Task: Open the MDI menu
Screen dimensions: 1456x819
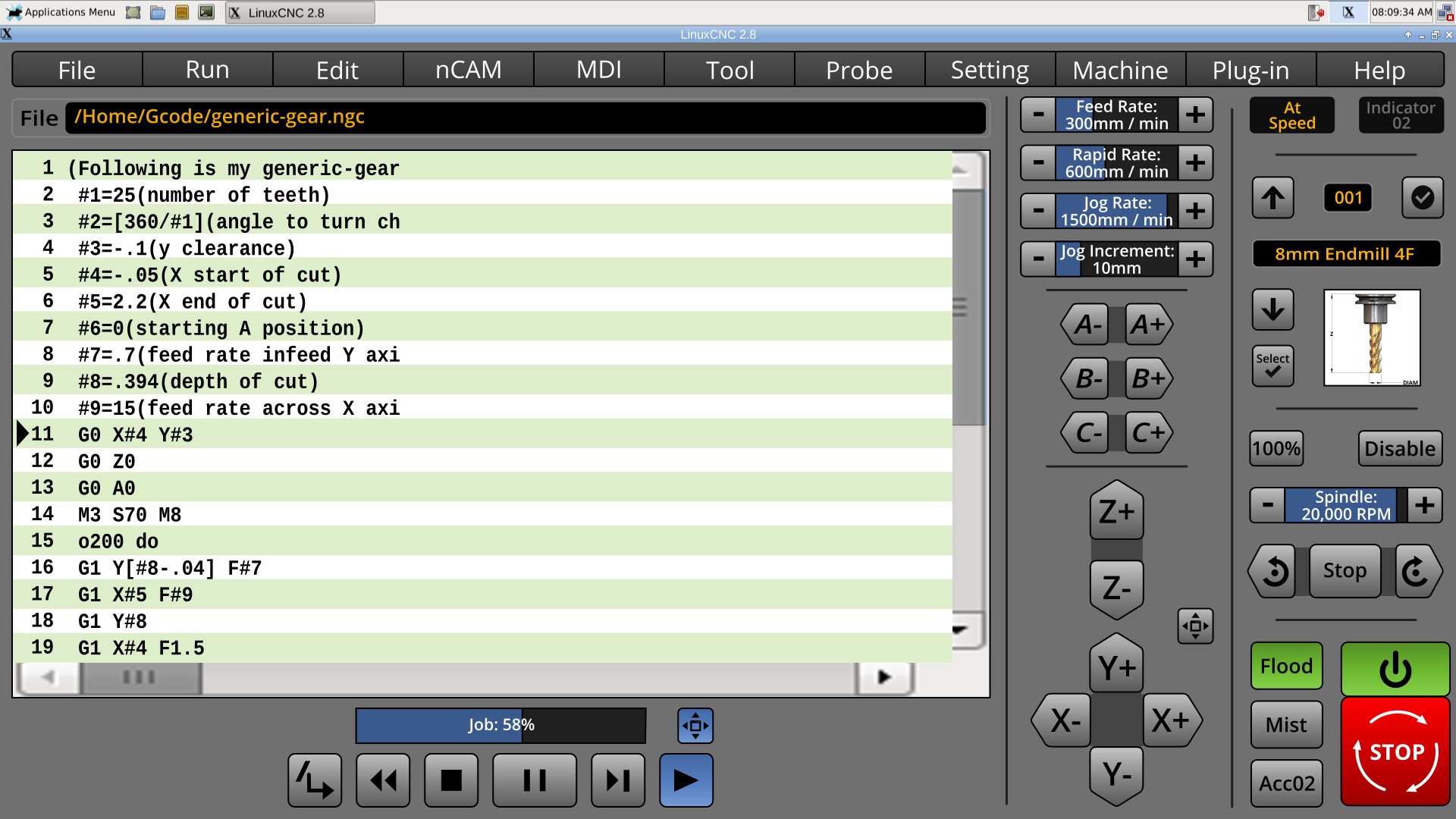Action: pyautogui.click(x=599, y=70)
